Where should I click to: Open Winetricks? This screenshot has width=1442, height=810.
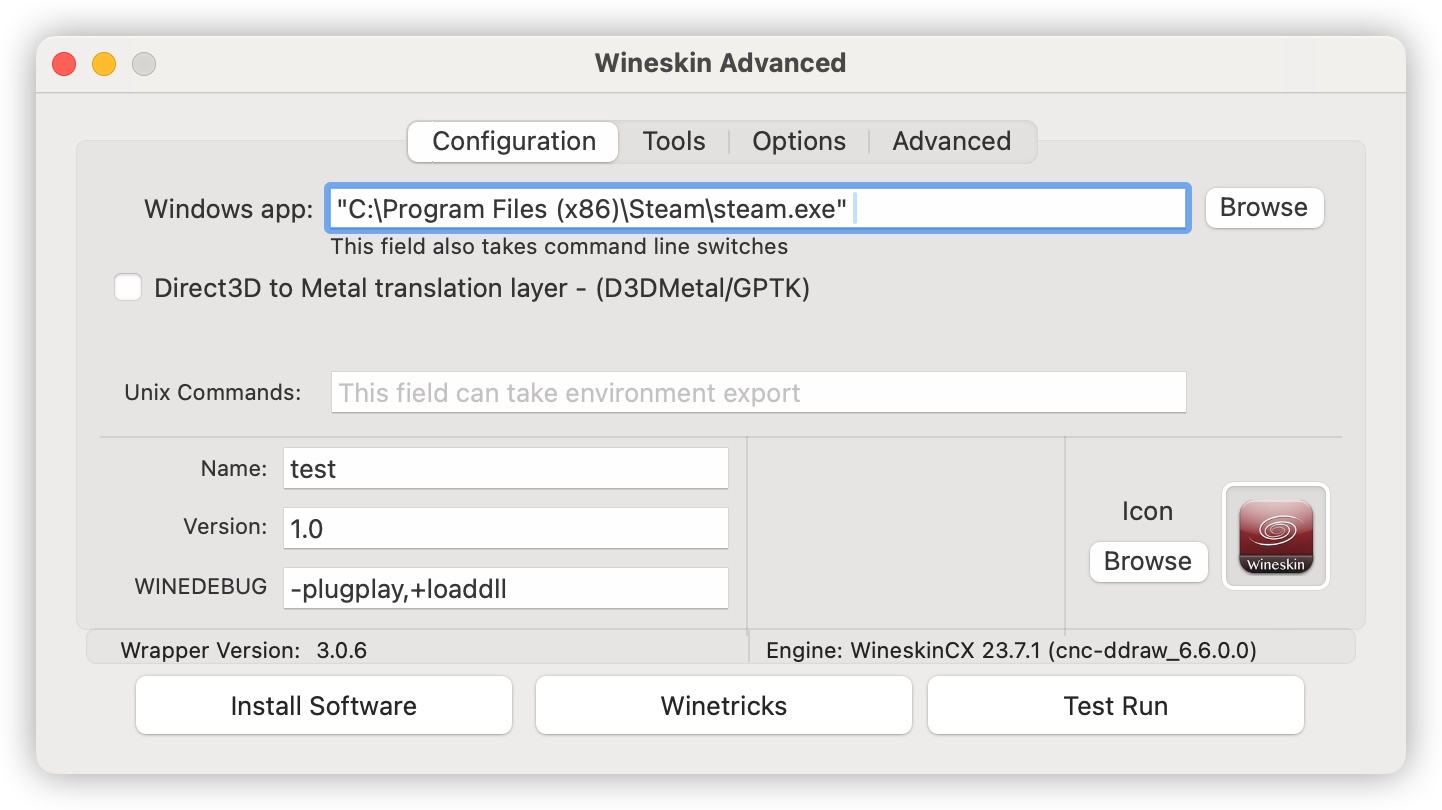[x=723, y=705]
